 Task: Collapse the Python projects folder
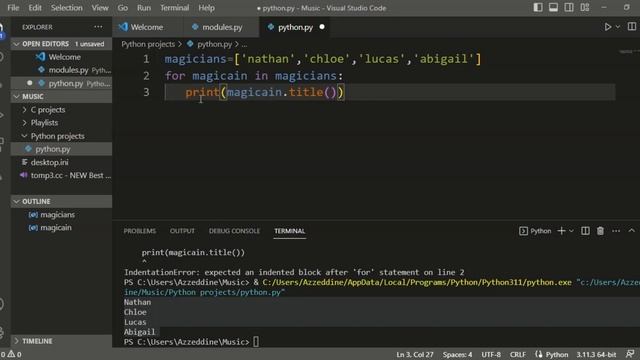pyautogui.click(x=61, y=136)
